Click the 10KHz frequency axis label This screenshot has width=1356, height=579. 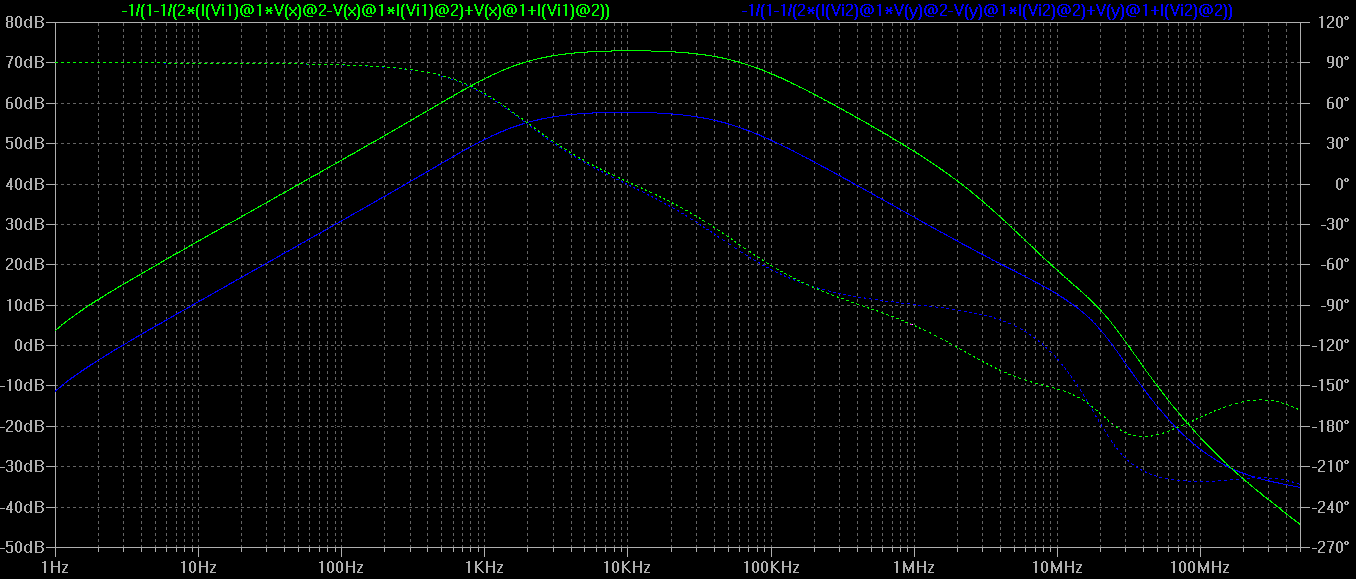point(627,567)
